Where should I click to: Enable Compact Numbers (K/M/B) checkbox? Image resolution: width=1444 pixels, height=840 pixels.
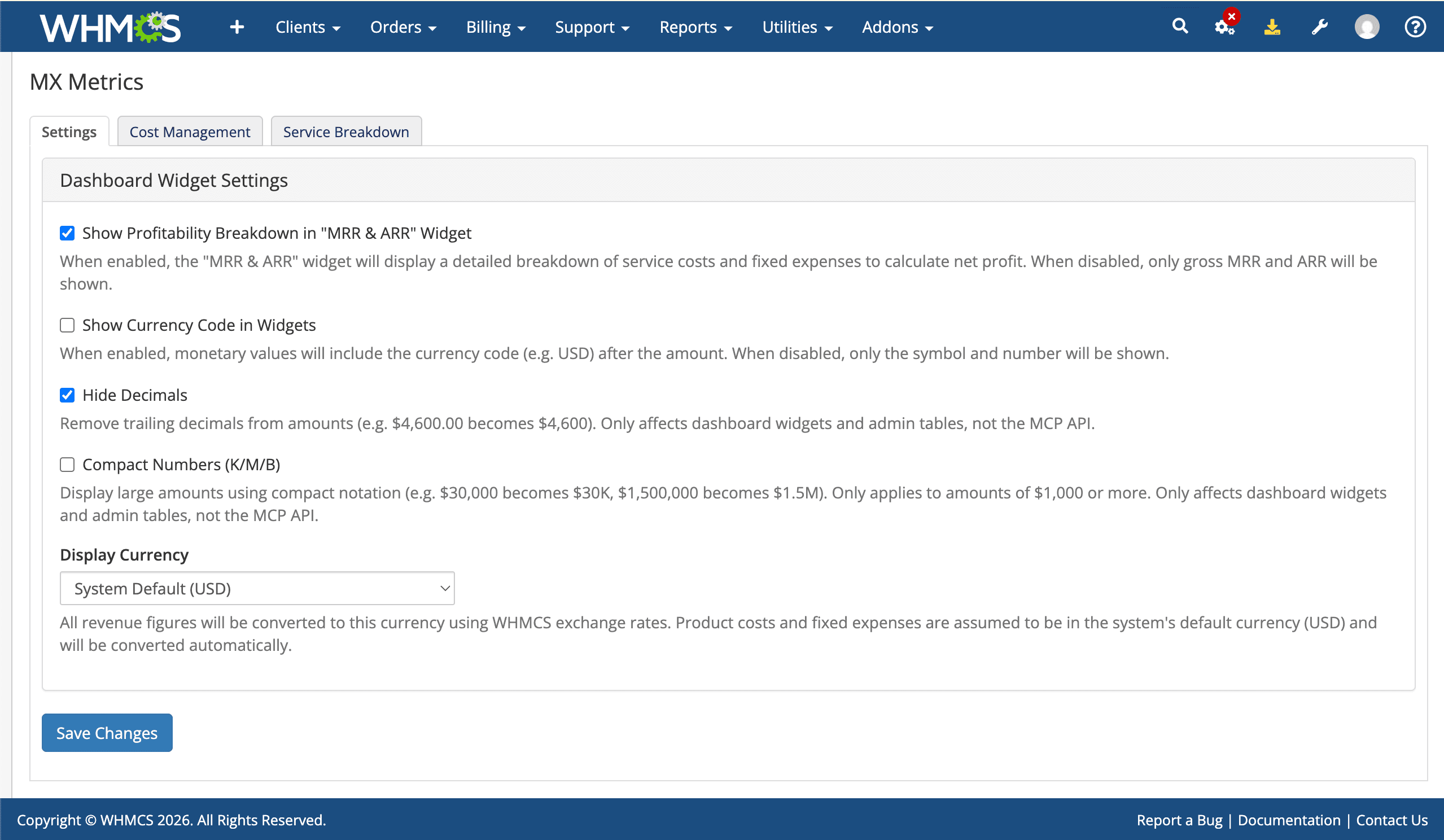click(67, 465)
